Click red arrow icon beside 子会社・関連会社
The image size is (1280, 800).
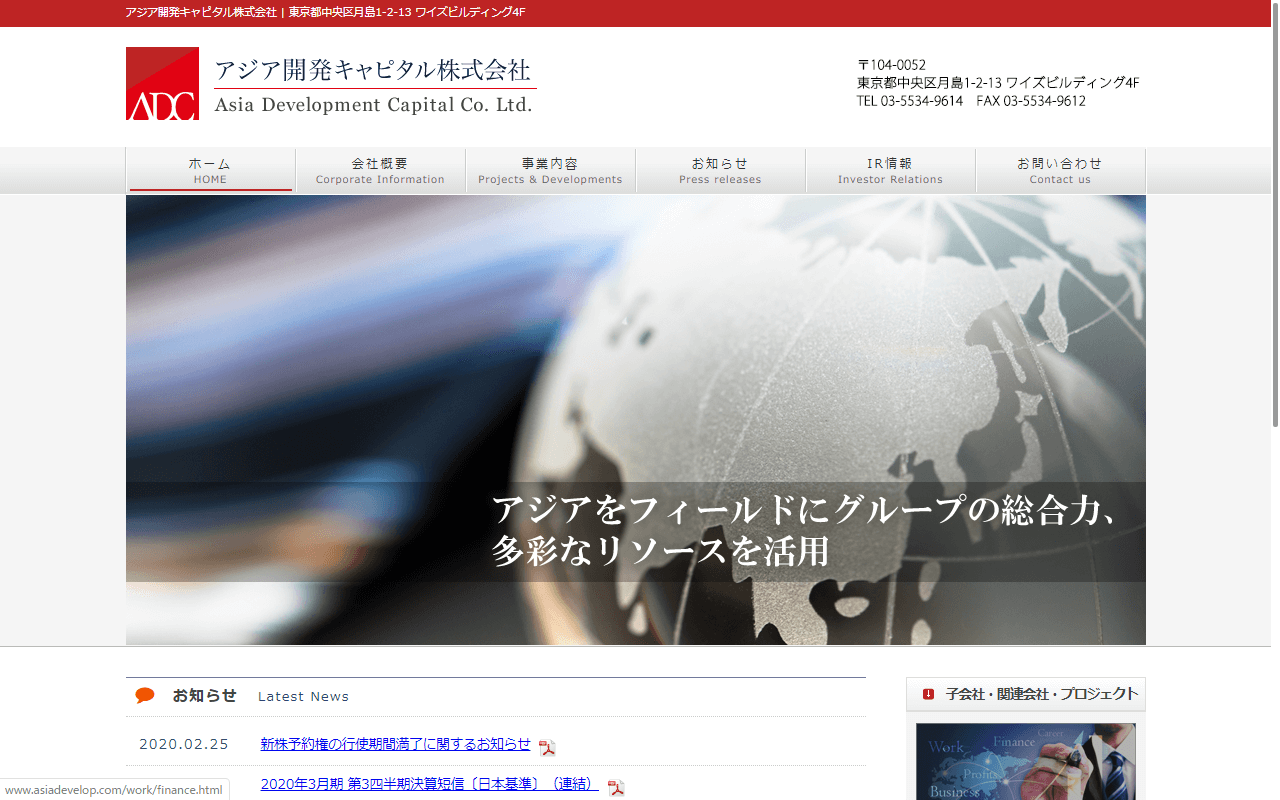928,694
